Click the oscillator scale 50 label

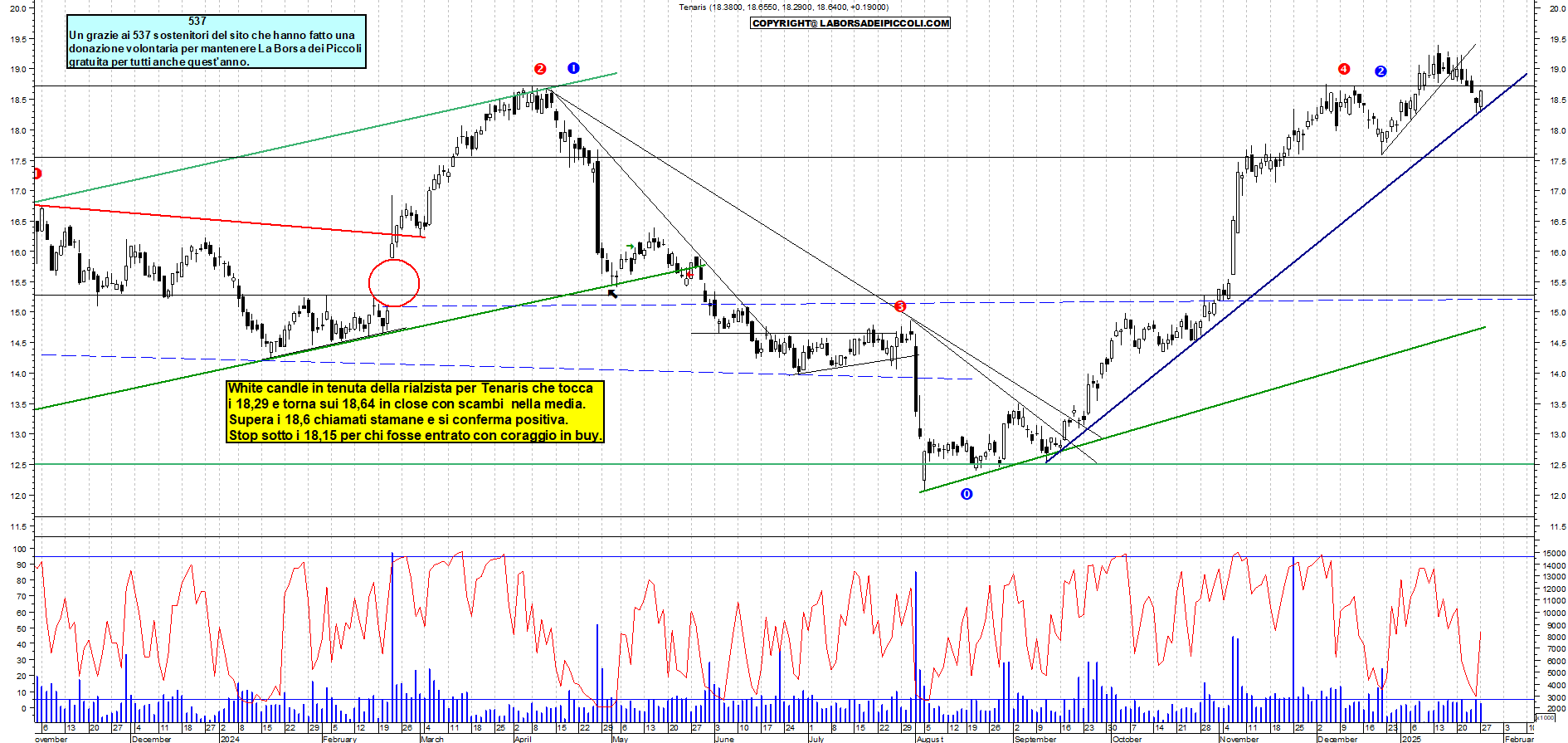point(22,628)
